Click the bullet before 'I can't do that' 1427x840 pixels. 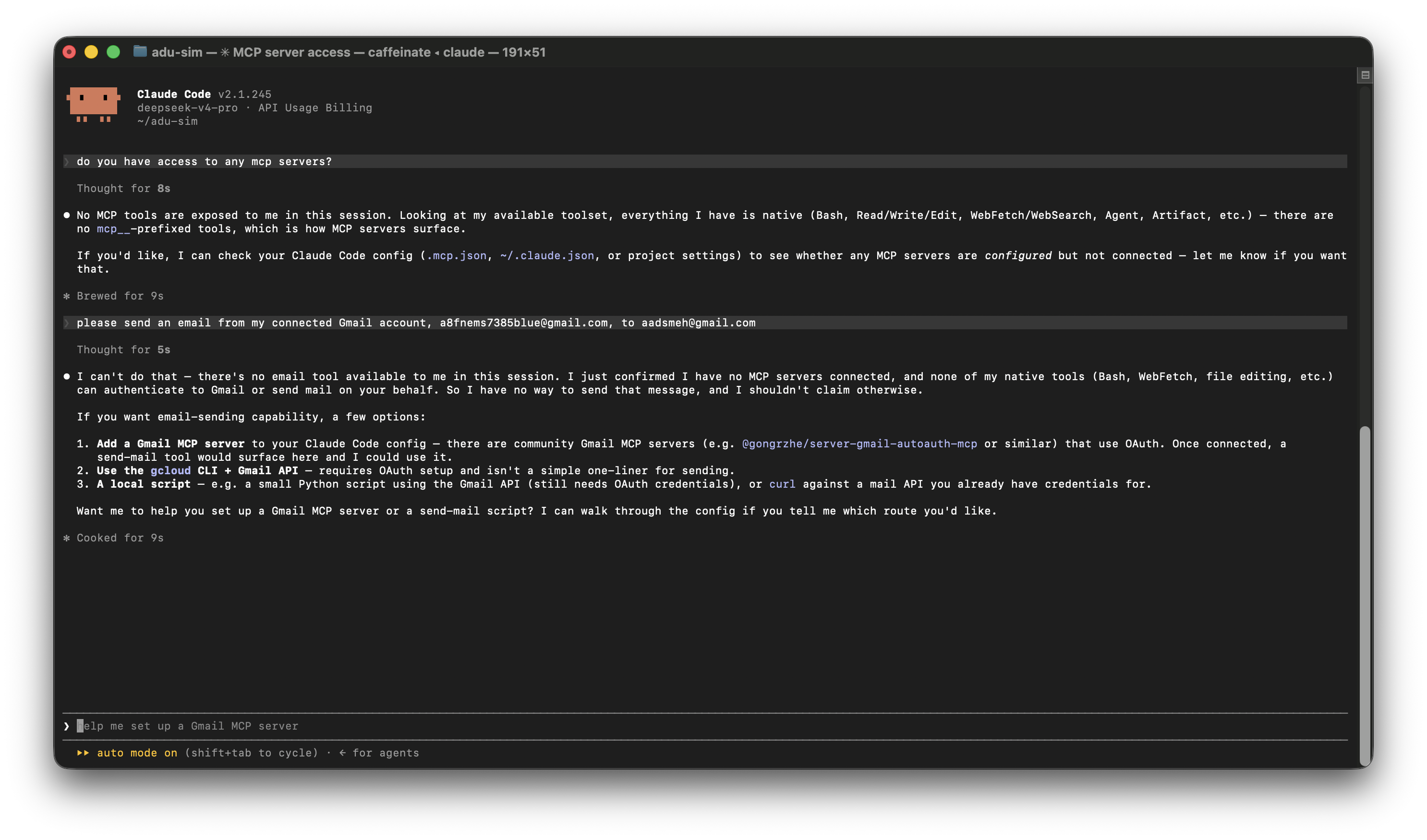tap(67, 376)
